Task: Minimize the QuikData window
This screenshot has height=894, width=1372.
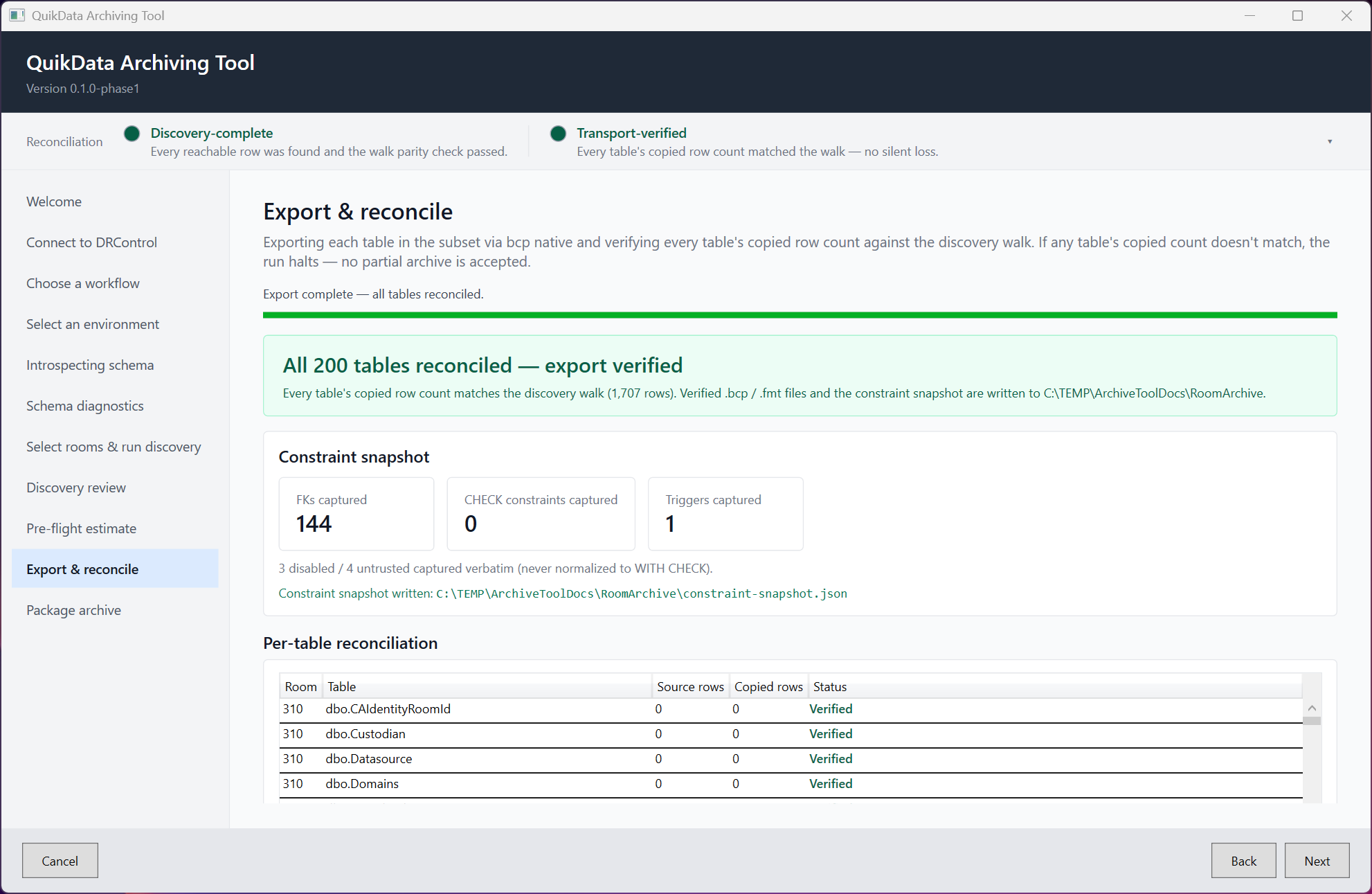Action: [x=1249, y=15]
